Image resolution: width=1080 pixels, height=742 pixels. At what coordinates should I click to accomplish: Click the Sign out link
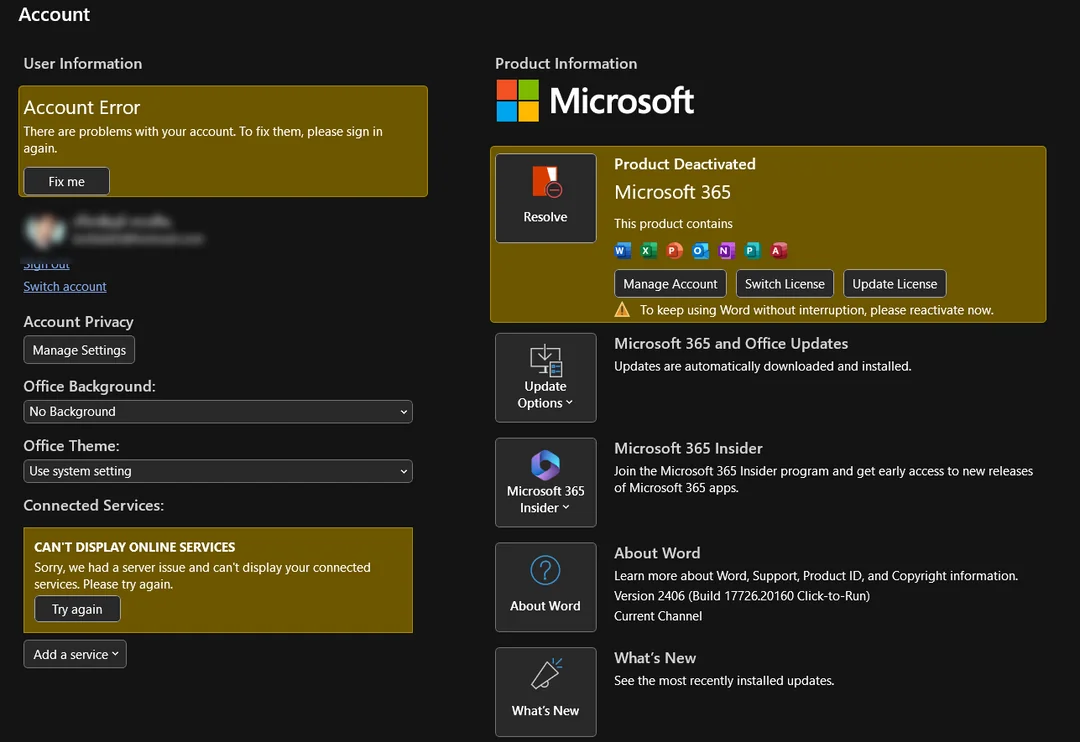pos(46,265)
